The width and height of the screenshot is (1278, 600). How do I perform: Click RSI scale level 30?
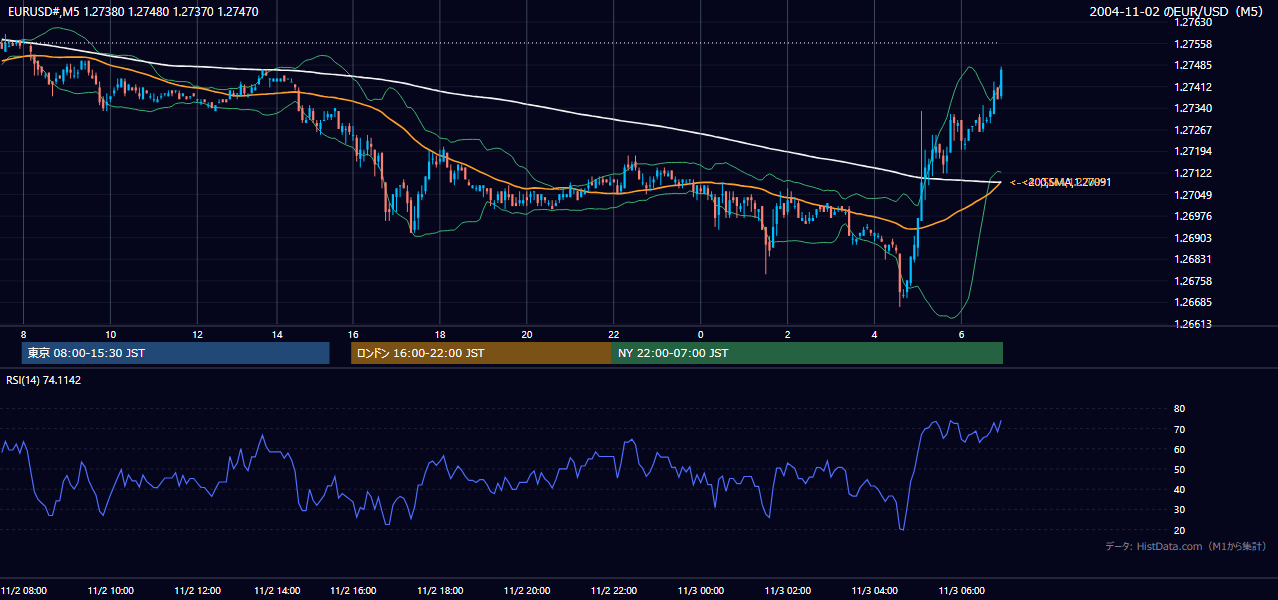[x=1179, y=510]
